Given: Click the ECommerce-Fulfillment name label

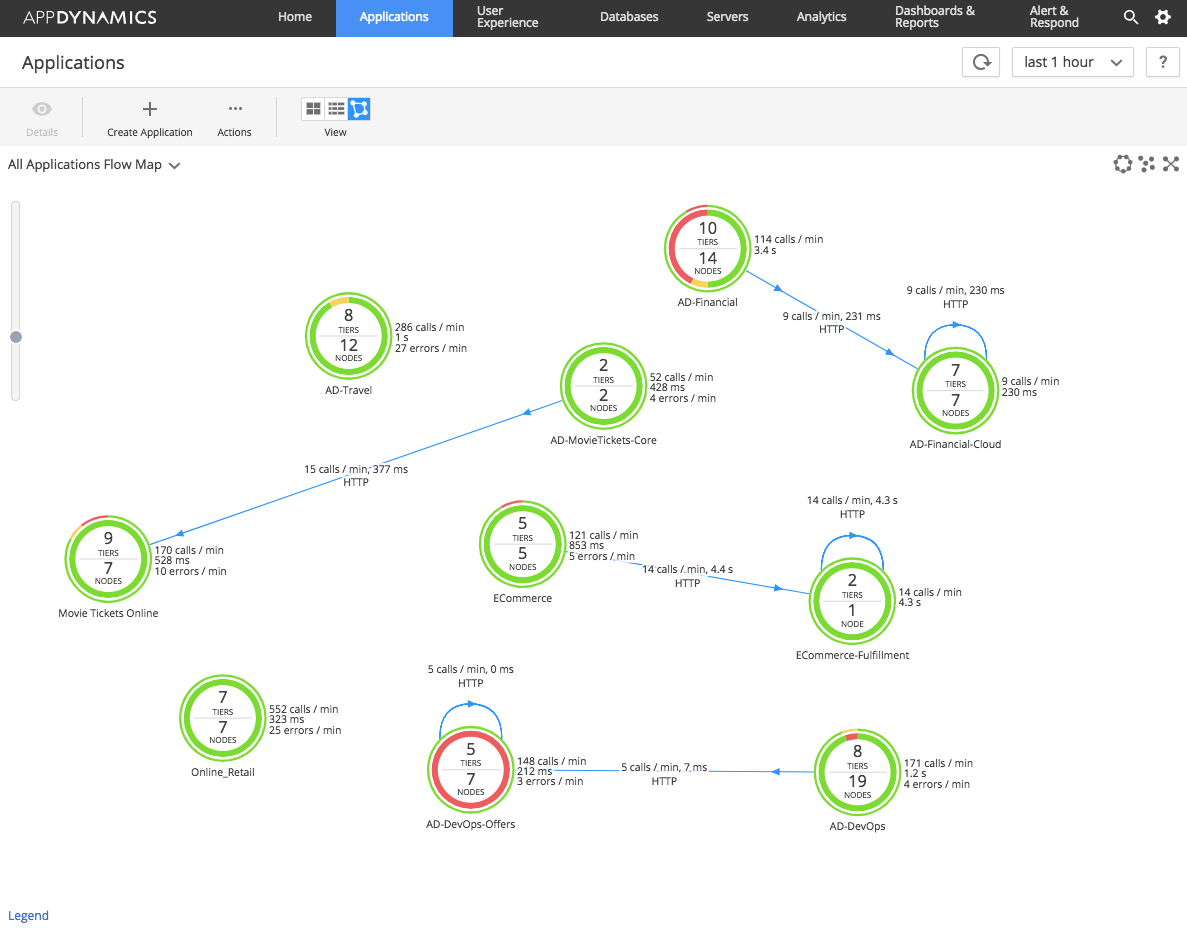Looking at the screenshot, I should tap(852, 655).
